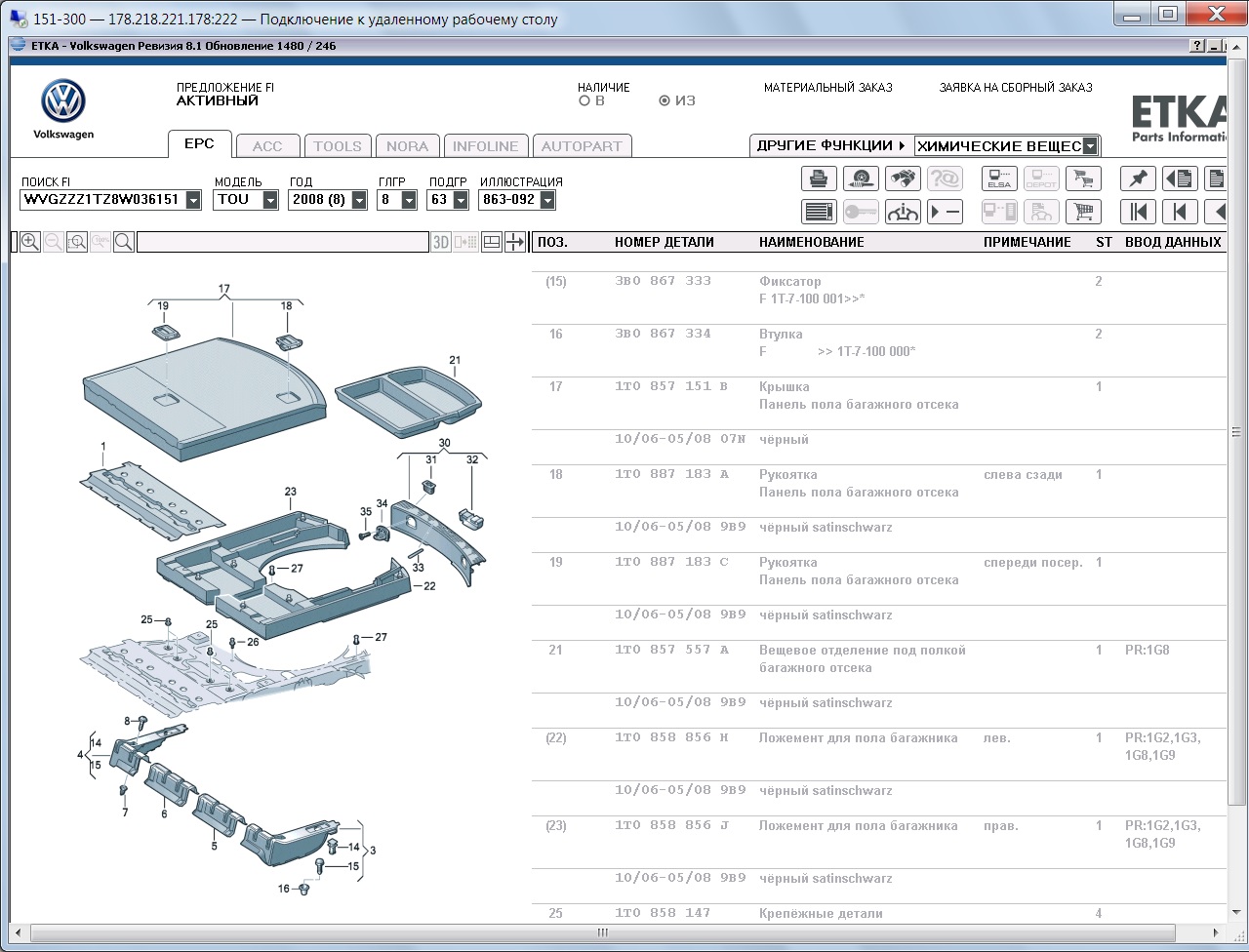Viewport: 1249px width, 952px height.
Task: Switch to the EPC tab
Action: click(x=199, y=144)
